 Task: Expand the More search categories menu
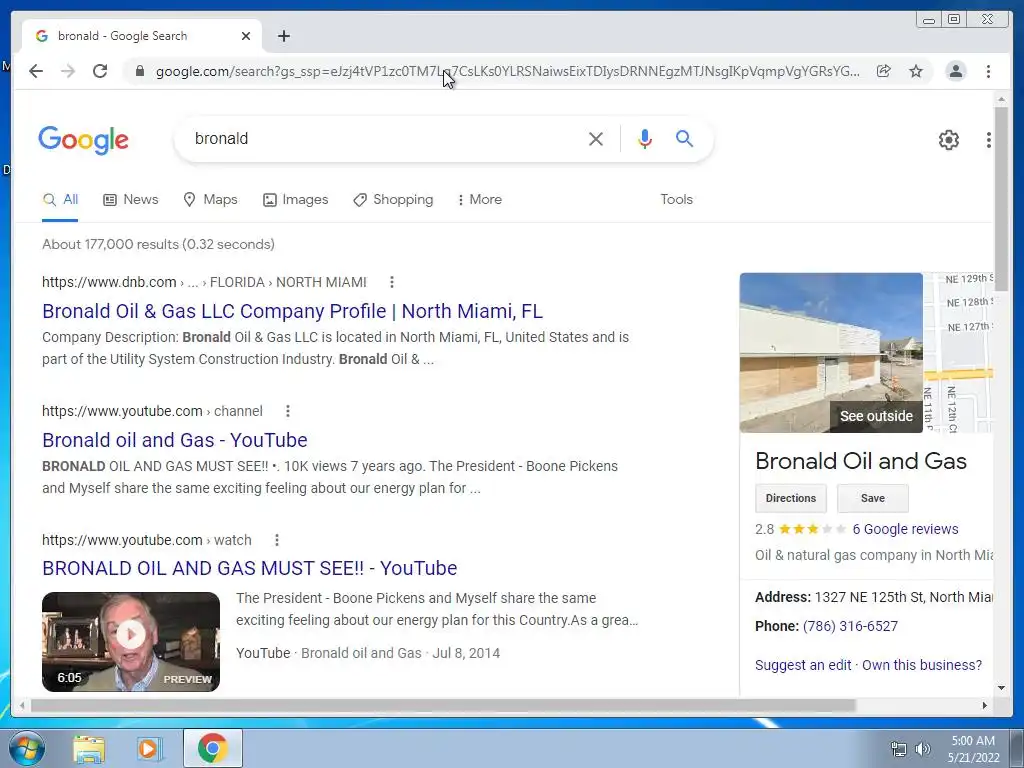[x=480, y=200]
